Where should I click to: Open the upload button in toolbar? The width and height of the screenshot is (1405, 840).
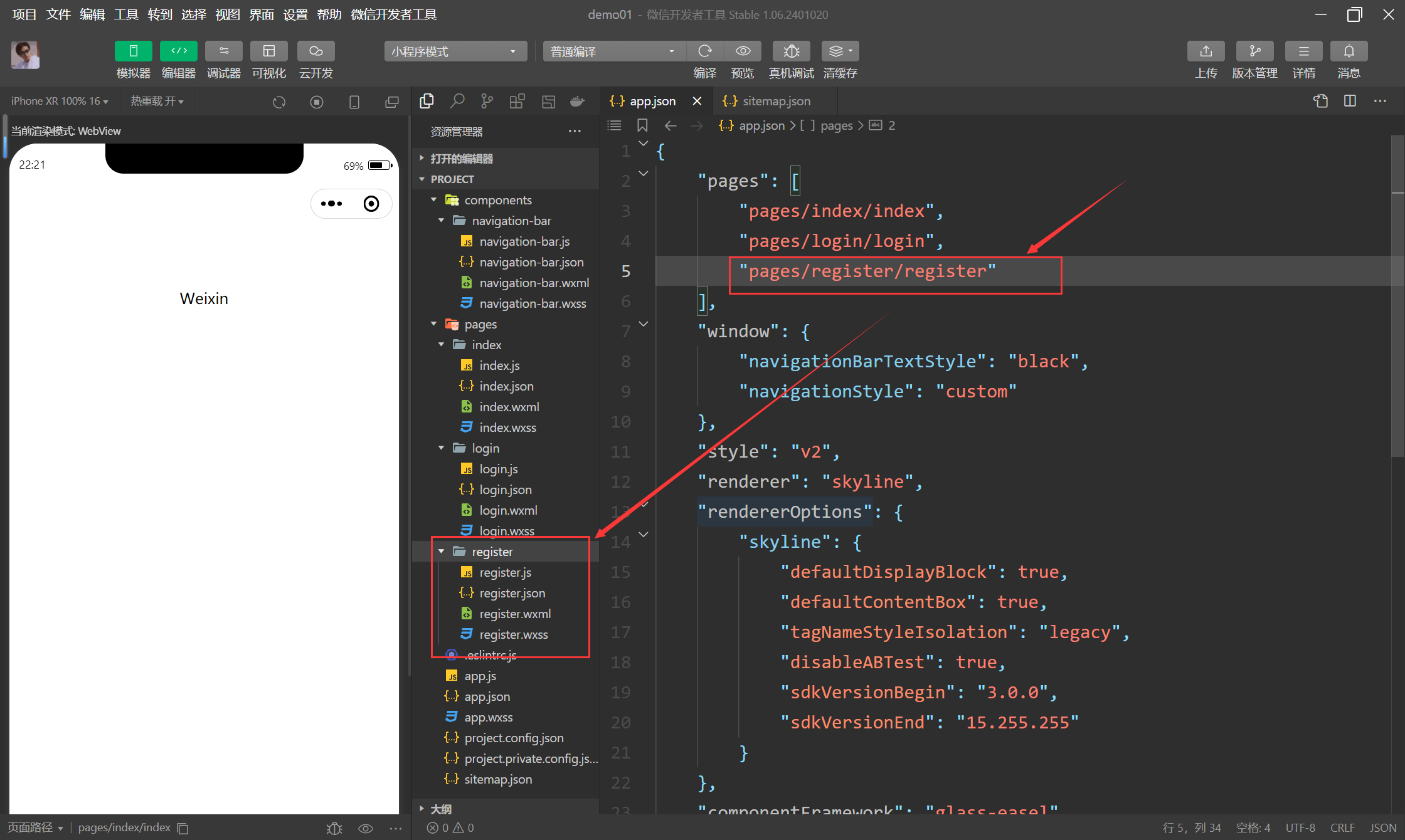(x=1206, y=51)
